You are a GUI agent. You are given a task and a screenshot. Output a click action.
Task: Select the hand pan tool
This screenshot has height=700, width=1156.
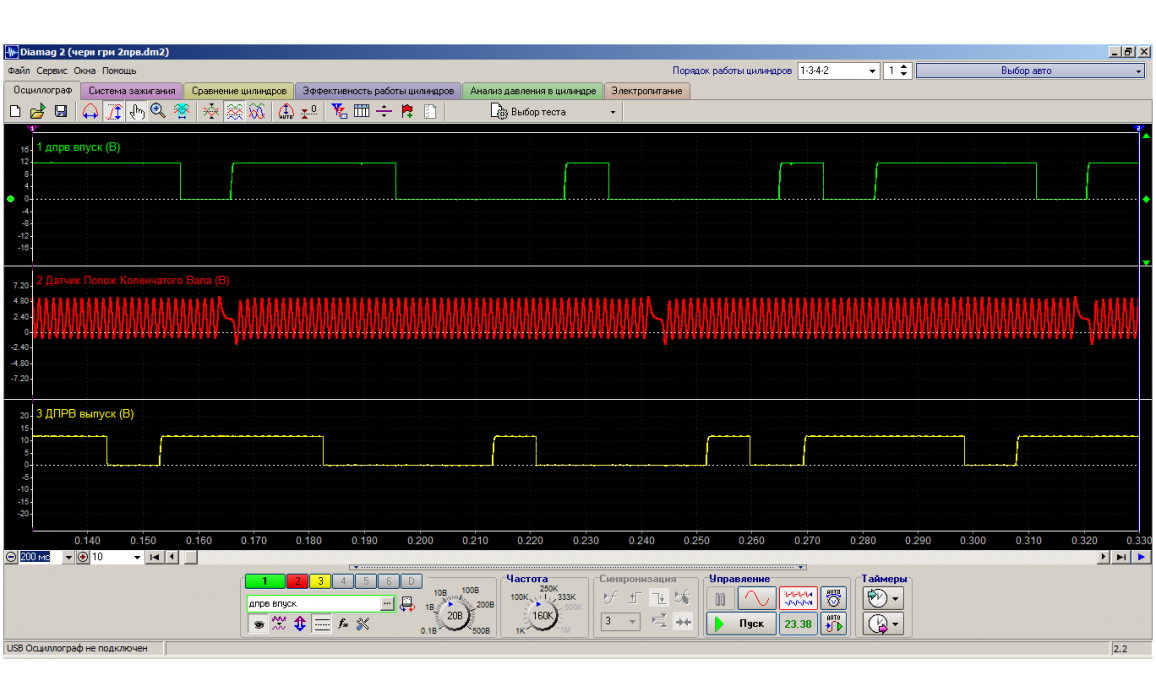(137, 111)
